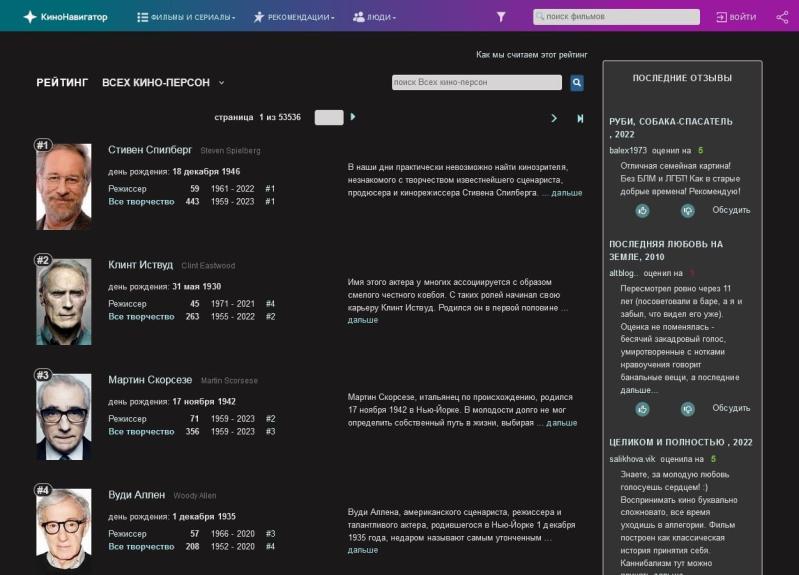The height and width of the screenshot is (575, 799).
Task: Open the ЛЮДИ menu
Action: point(375,17)
